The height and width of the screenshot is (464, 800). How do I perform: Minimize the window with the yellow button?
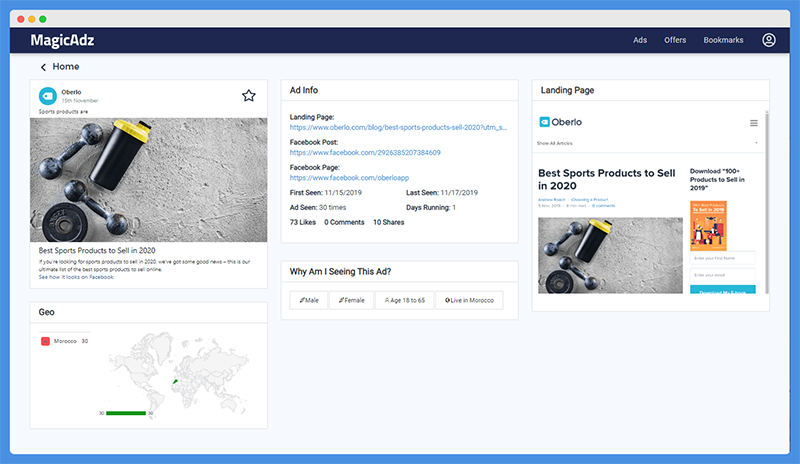(32, 19)
